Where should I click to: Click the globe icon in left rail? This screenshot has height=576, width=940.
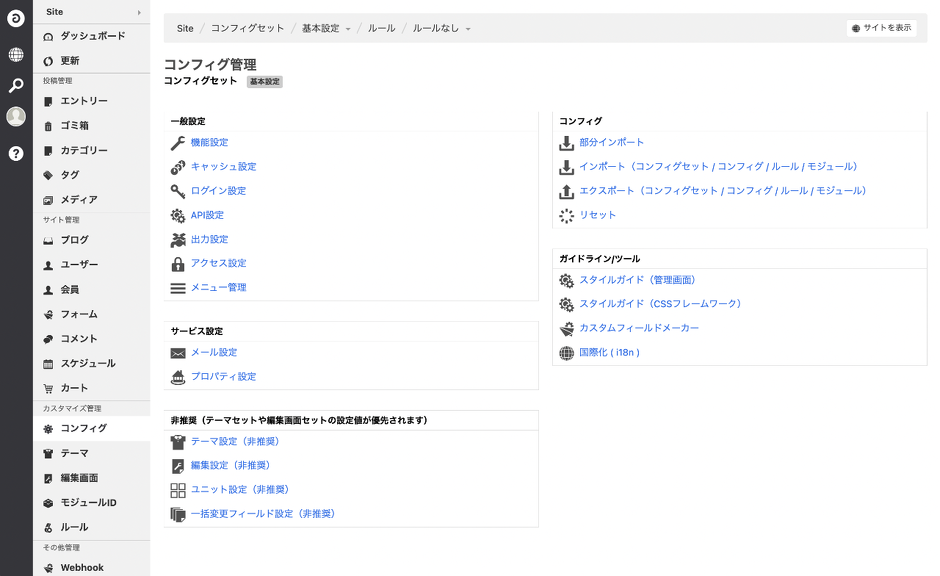16,54
